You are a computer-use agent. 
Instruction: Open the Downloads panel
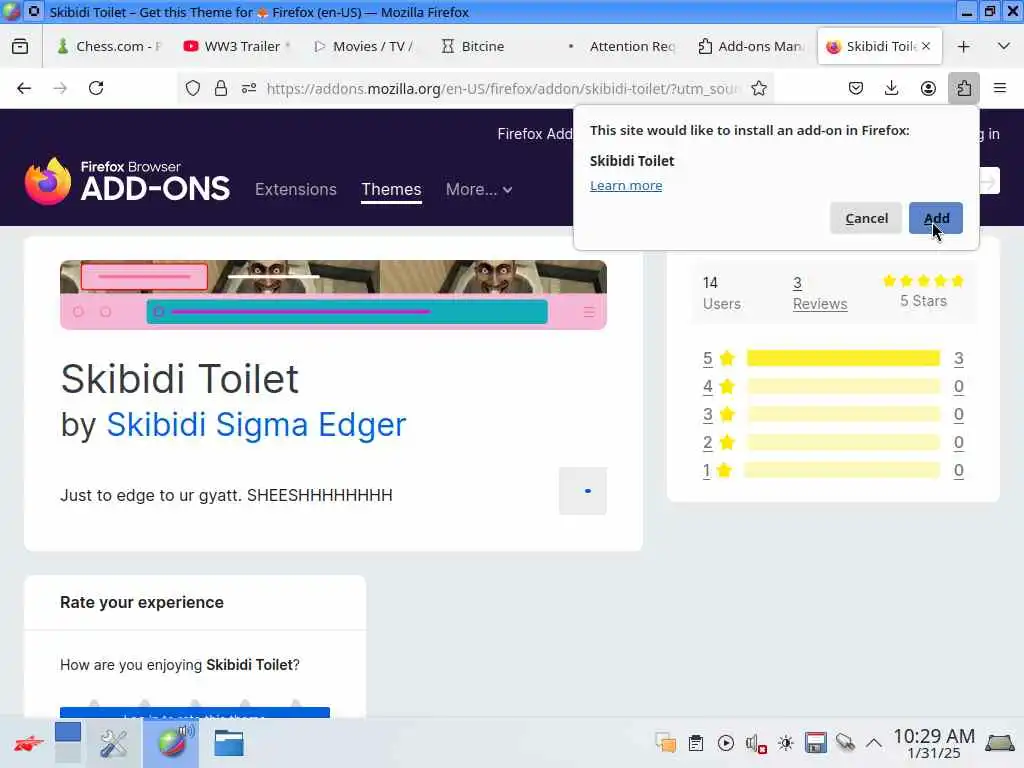point(891,88)
